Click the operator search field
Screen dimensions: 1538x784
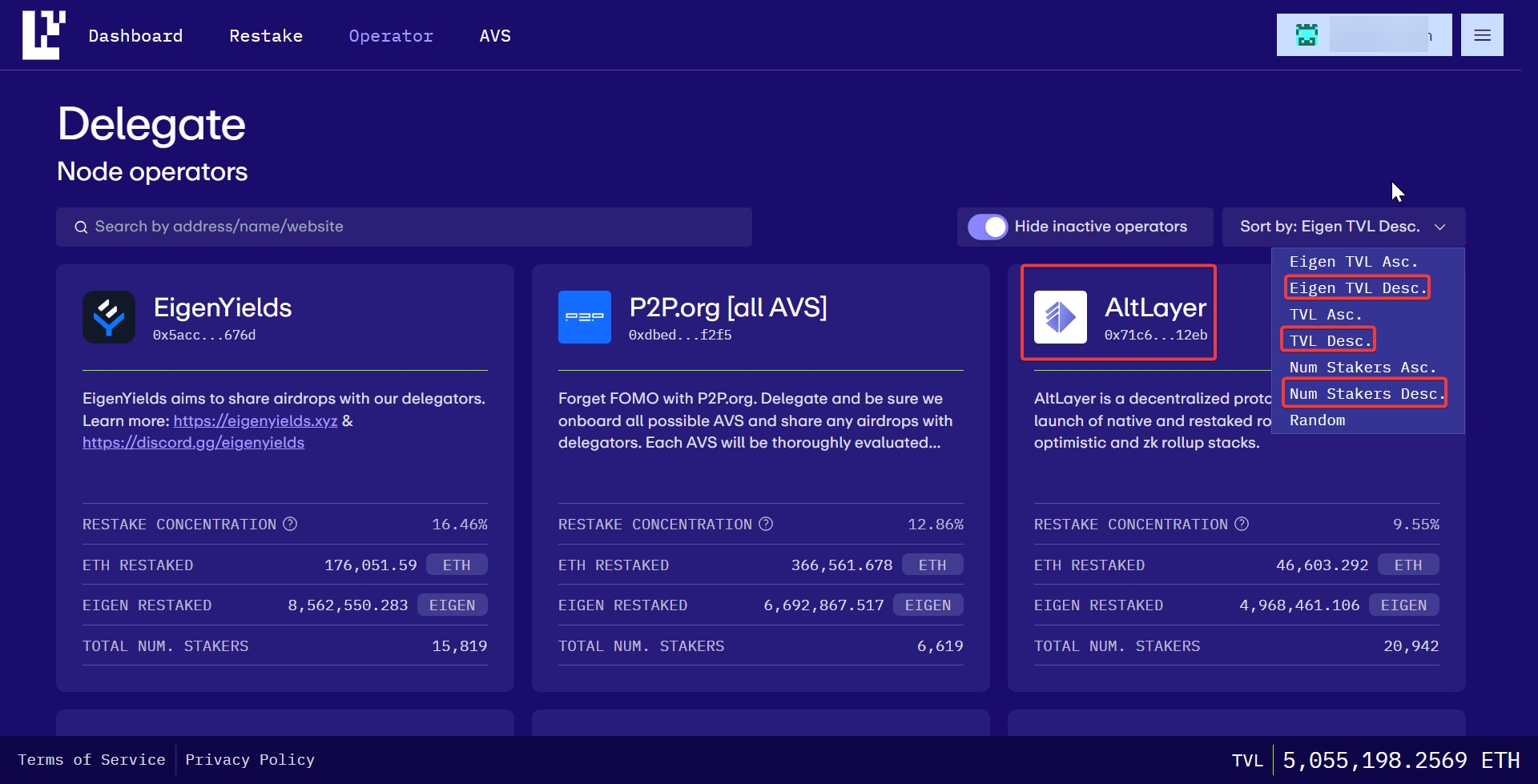point(404,227)
